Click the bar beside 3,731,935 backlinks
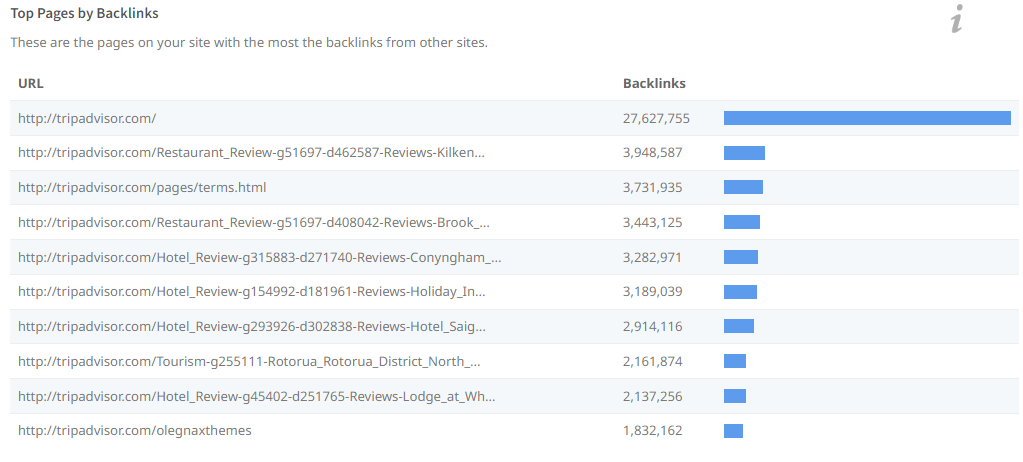Image resolution: width=1023 pixels, height=462 pixels. click(x=743, y=187)
